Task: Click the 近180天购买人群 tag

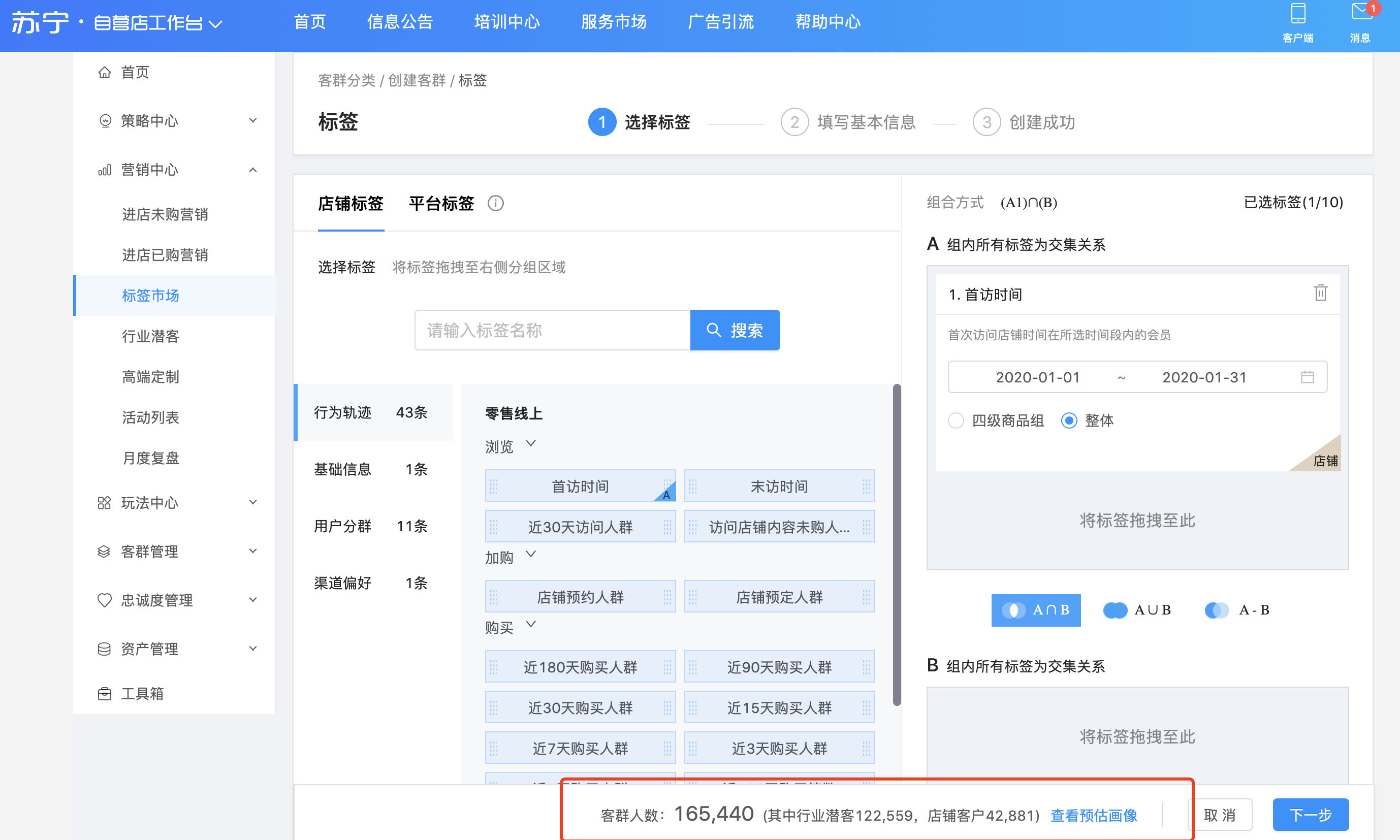Action: click(580, 667)
